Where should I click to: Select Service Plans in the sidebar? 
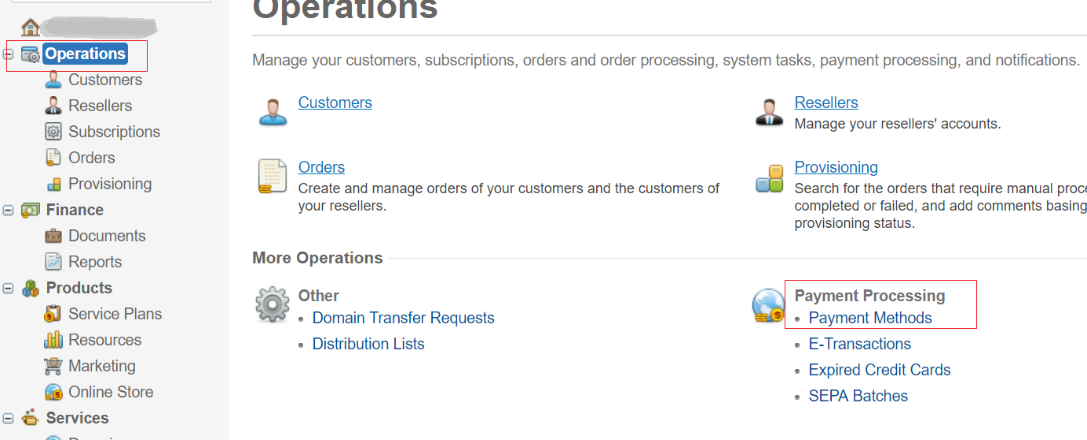tap(115, 314)
